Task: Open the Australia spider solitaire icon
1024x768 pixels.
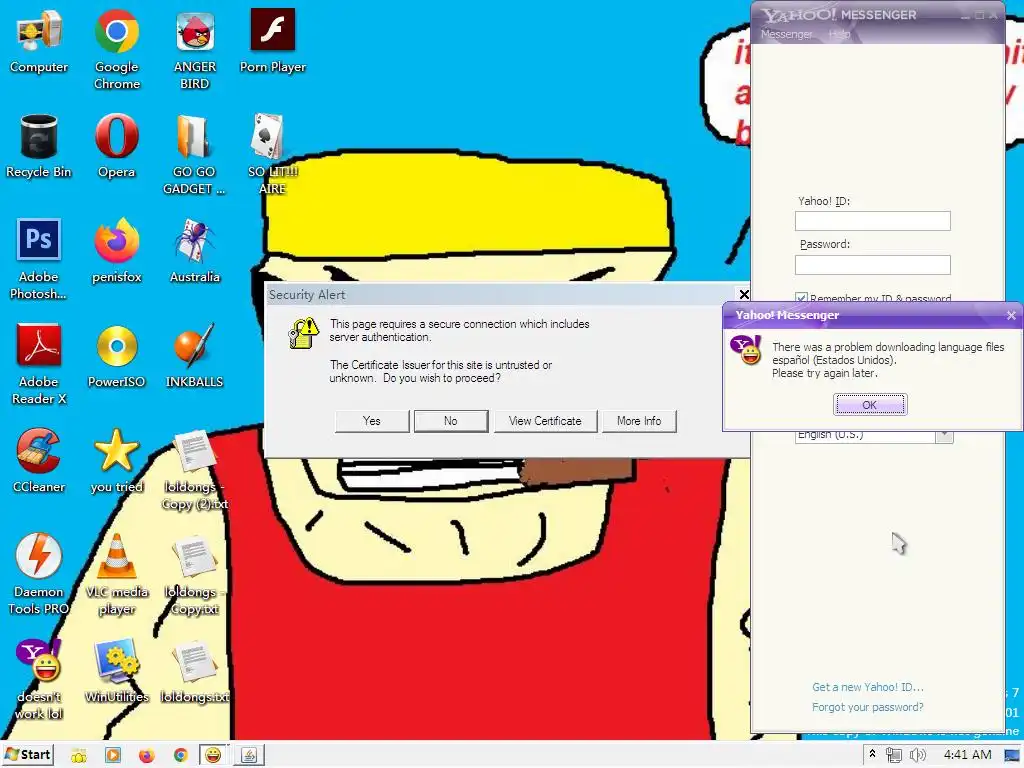Action: [x=195, y=251]
